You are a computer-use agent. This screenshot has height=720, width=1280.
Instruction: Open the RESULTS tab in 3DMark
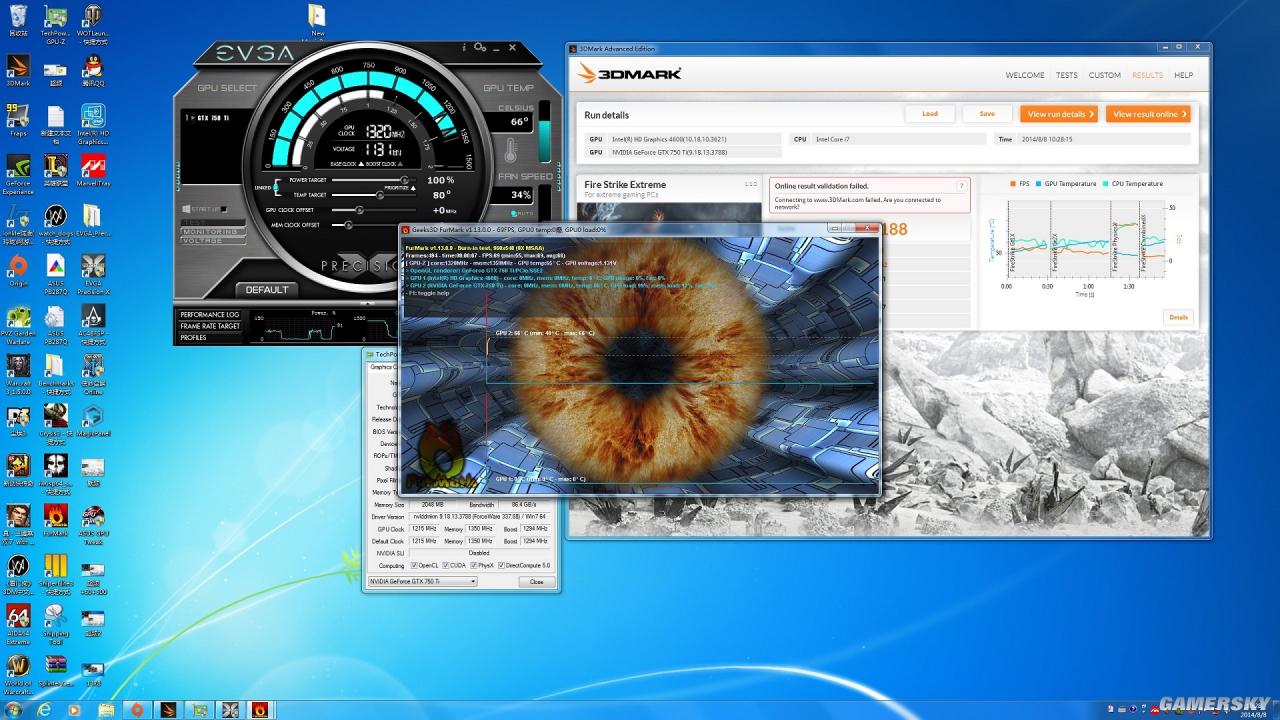[1147, 75]
